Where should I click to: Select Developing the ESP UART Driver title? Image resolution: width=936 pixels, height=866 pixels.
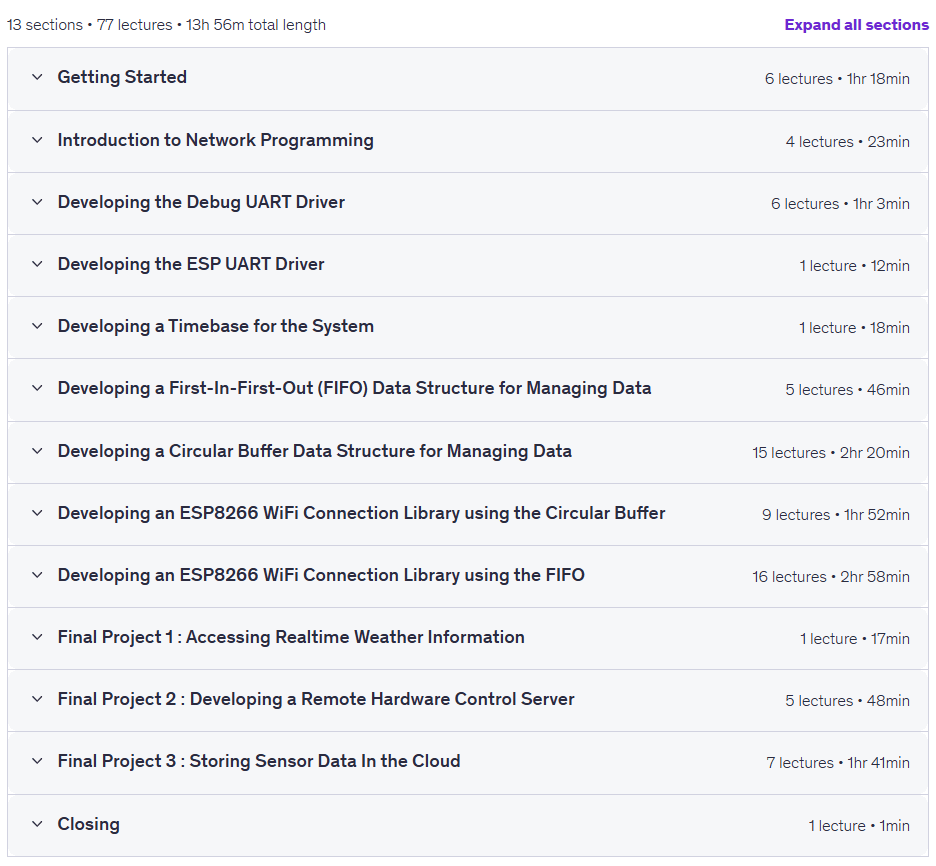click(191, 264)
